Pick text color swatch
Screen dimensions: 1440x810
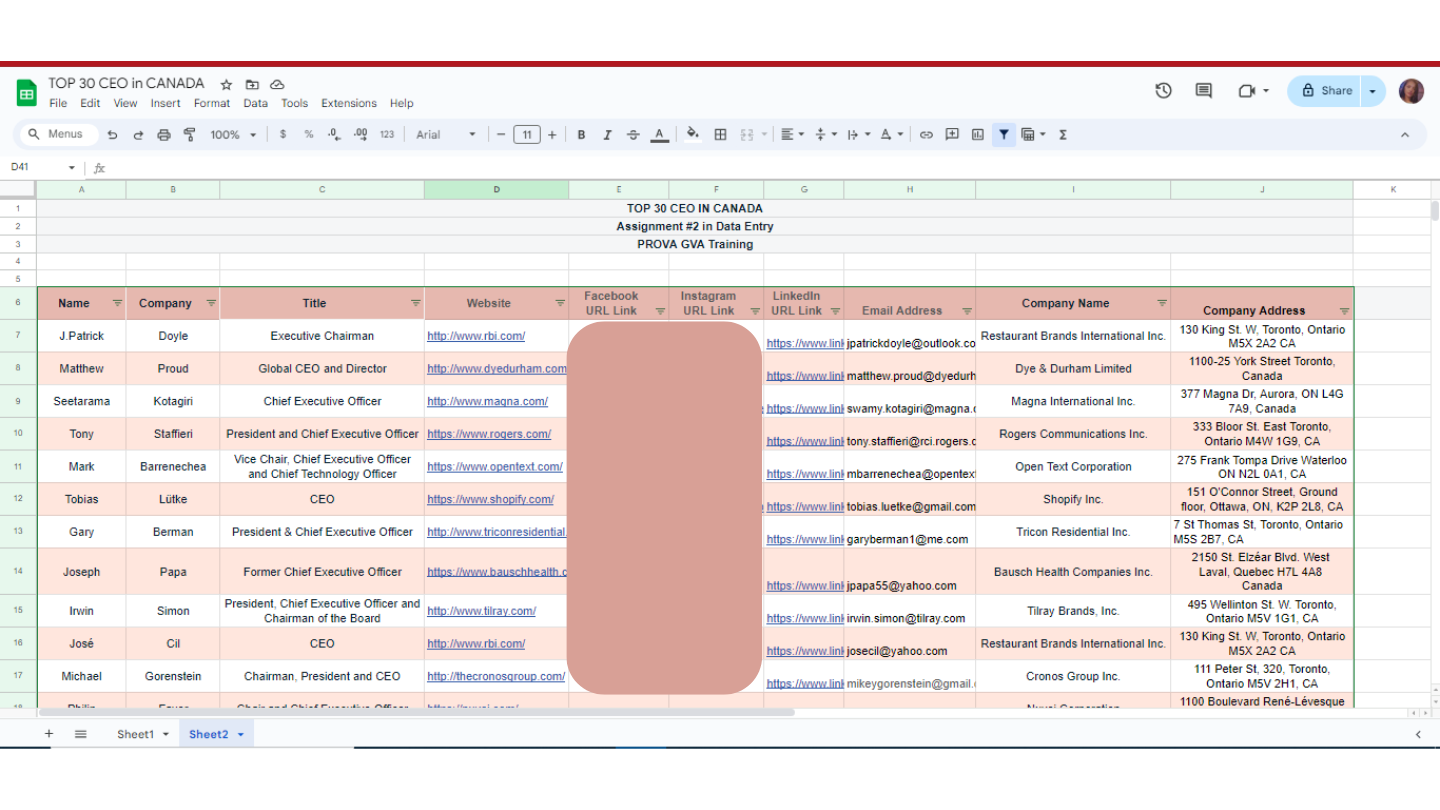tap(659, 135)
